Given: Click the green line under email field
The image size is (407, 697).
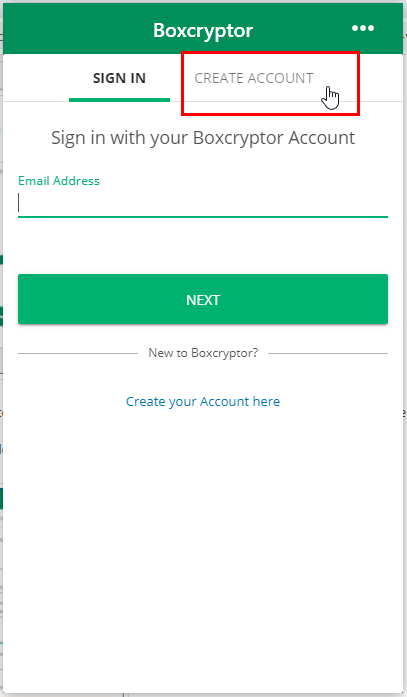Looking at the screenshot, I should [203, 216].
